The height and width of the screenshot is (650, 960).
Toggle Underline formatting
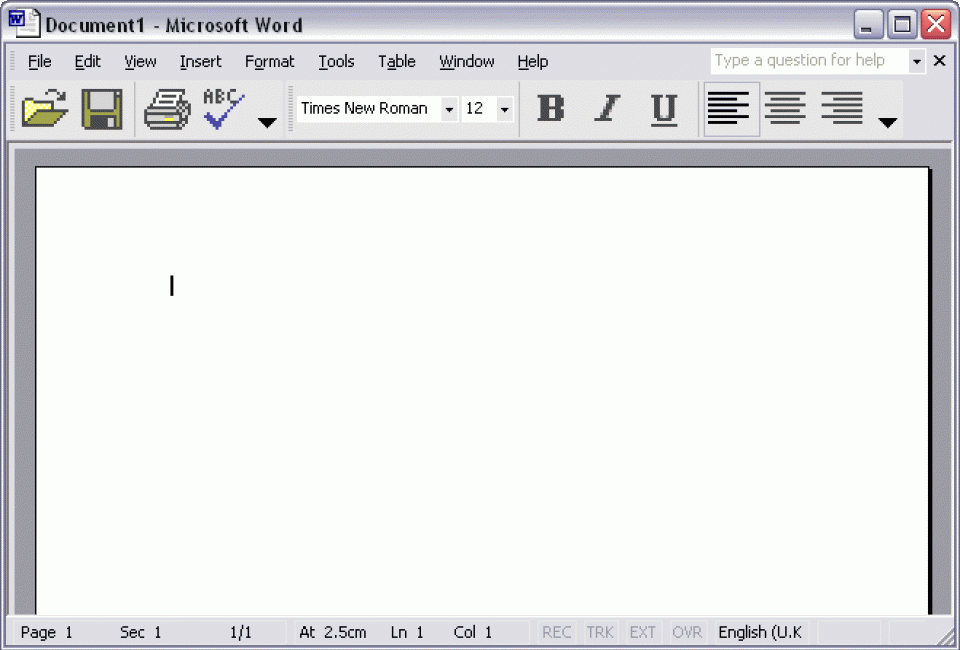pos(663,109)
